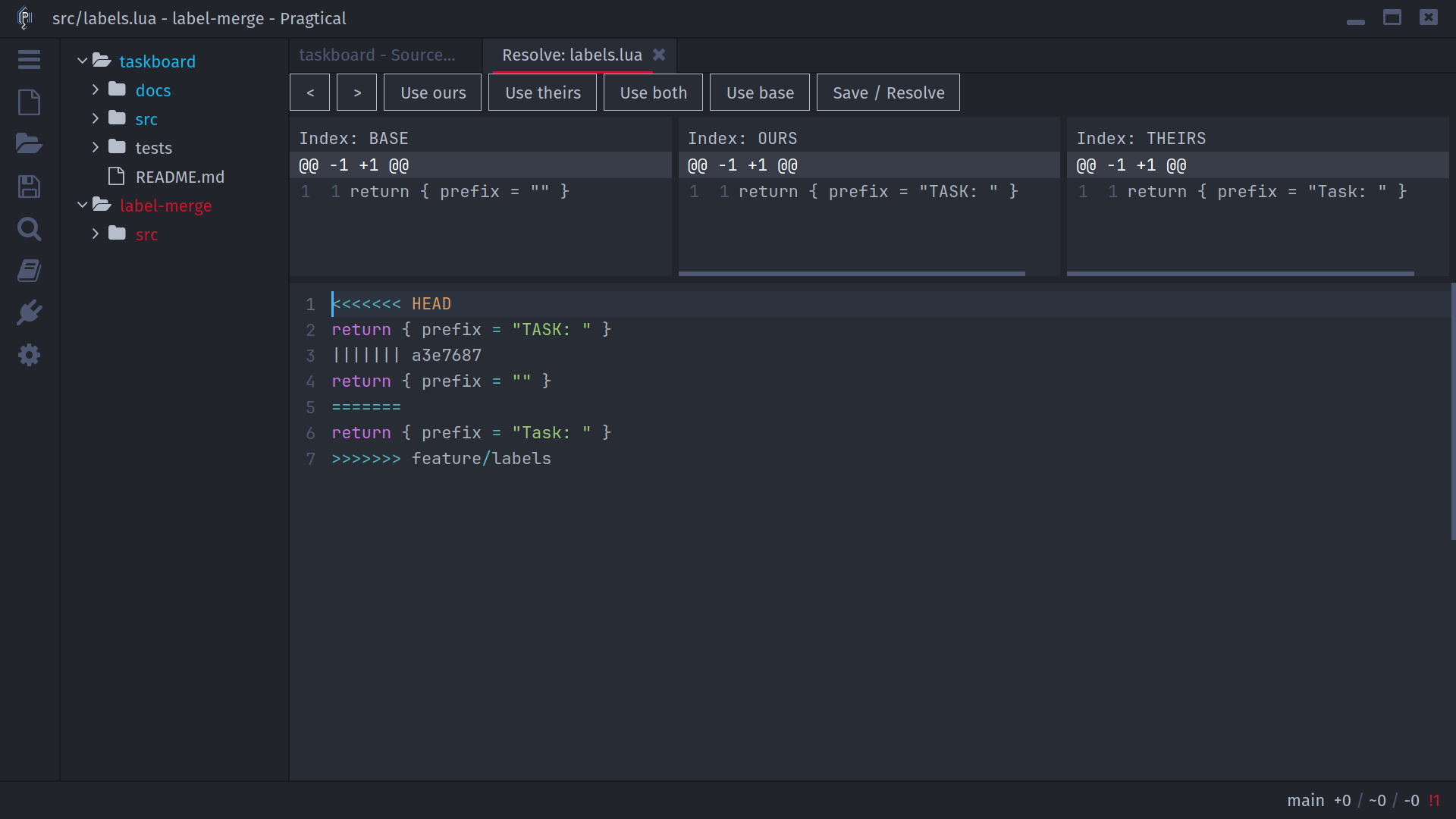Click the THEIRS pane hunk header
The width and height of the screenshot is (1456, 819).
pyautogui.click(x=1258, y=165)
